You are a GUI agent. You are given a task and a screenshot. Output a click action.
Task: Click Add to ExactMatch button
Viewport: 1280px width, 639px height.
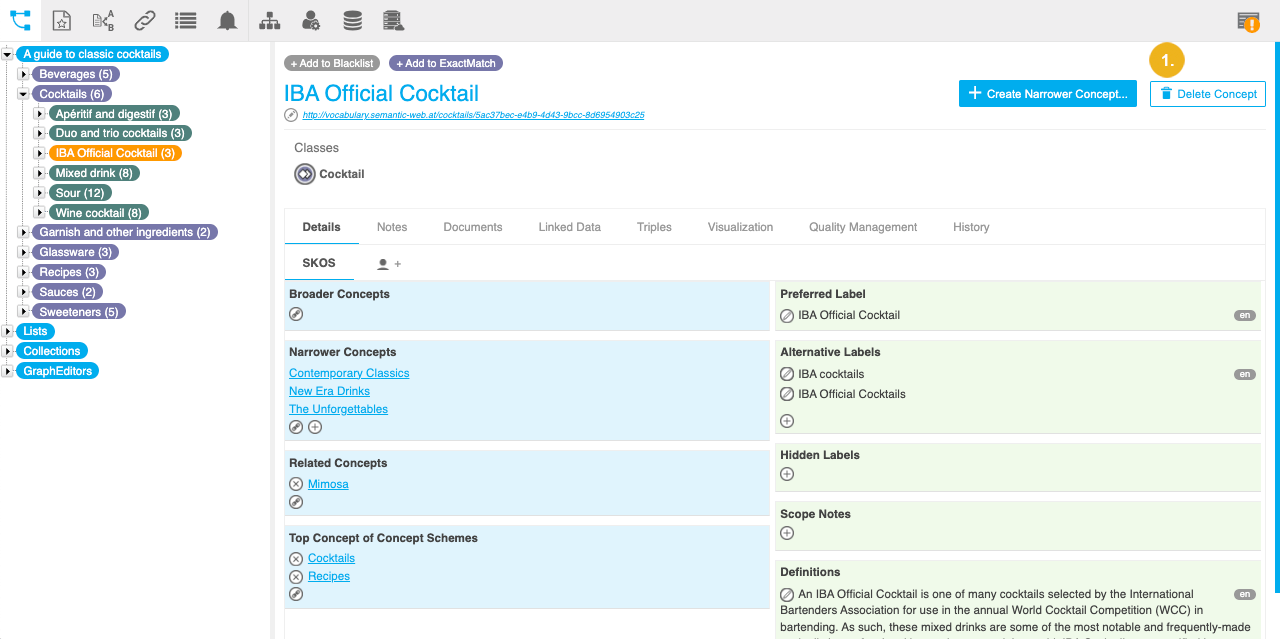446,63
